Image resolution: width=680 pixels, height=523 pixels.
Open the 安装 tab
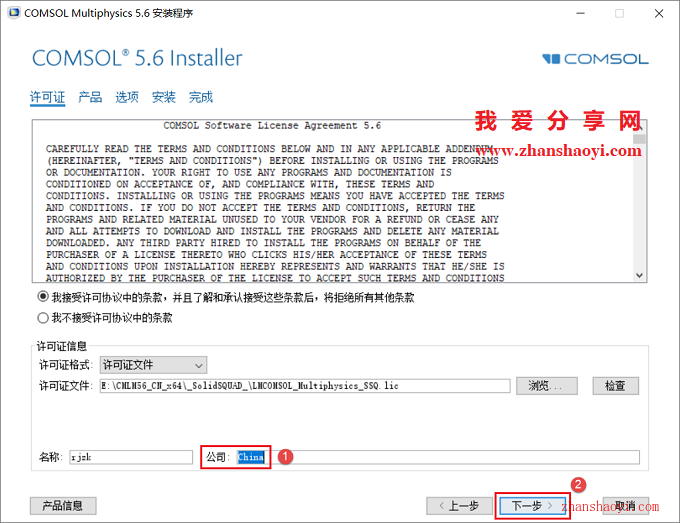coord(163,97)
